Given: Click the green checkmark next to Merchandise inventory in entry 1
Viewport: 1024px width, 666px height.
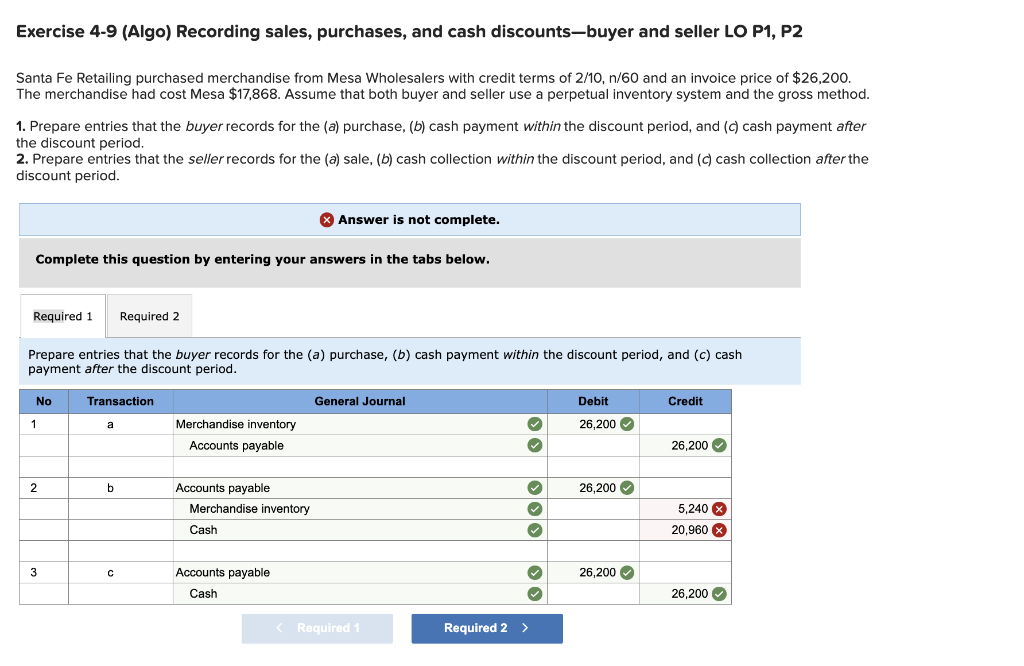Looking at the screenshot, I should point(535,423).
